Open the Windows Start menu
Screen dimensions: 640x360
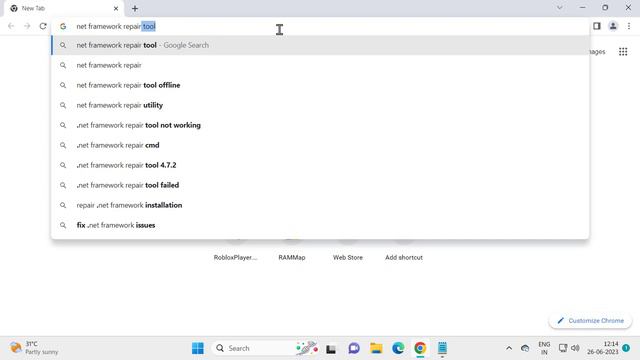click(198, 348)
